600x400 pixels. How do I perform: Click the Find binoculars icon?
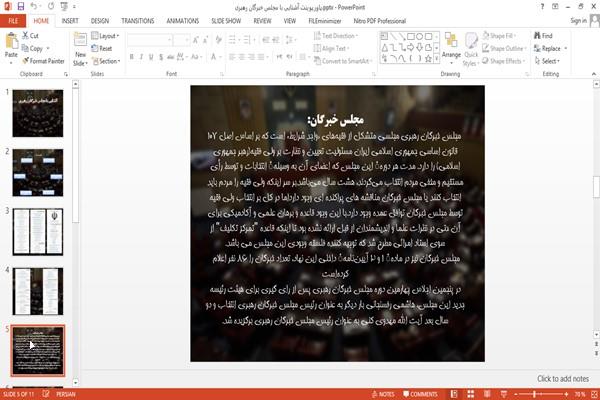click(538, 36)
